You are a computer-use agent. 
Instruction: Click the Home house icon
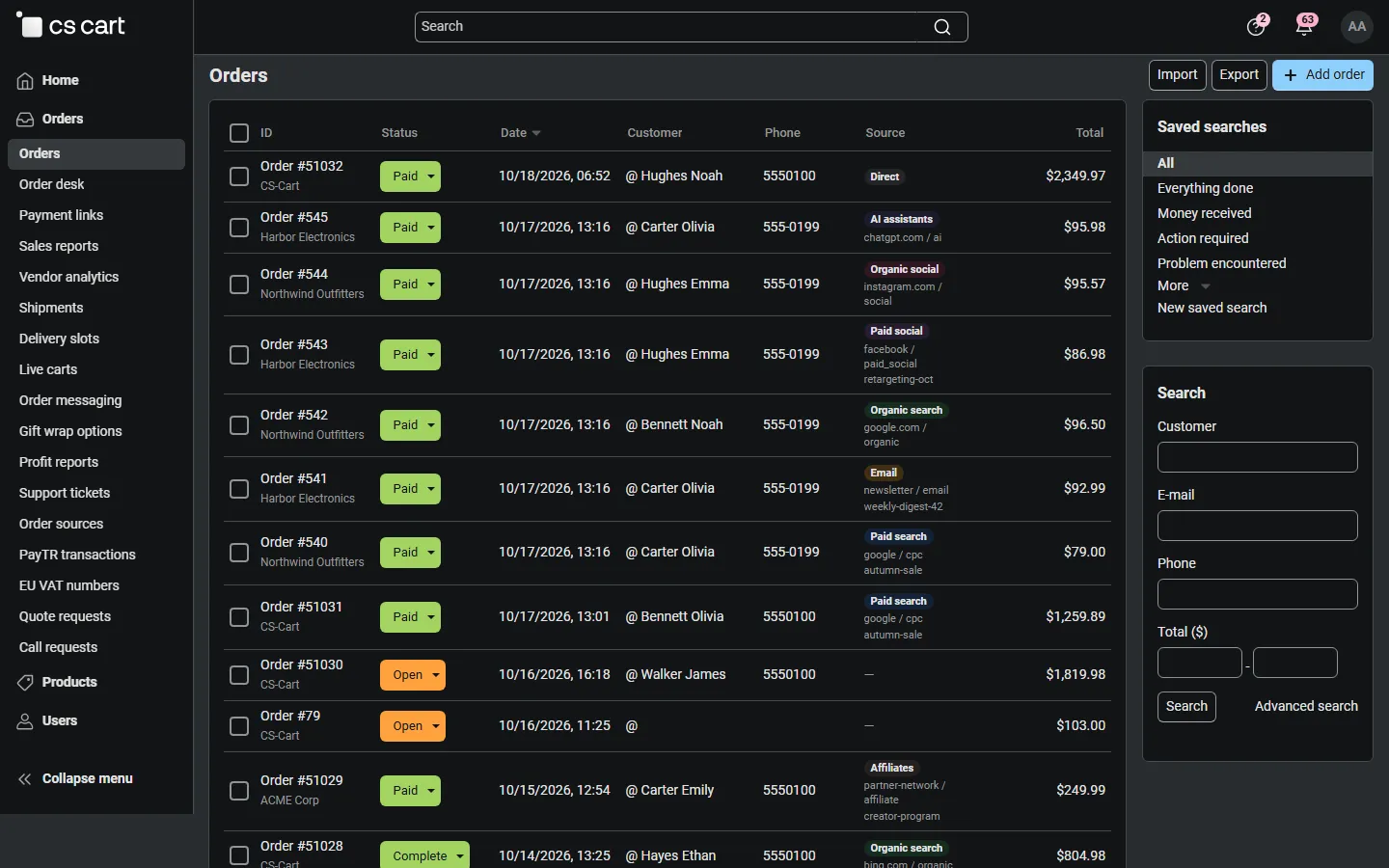25,81
